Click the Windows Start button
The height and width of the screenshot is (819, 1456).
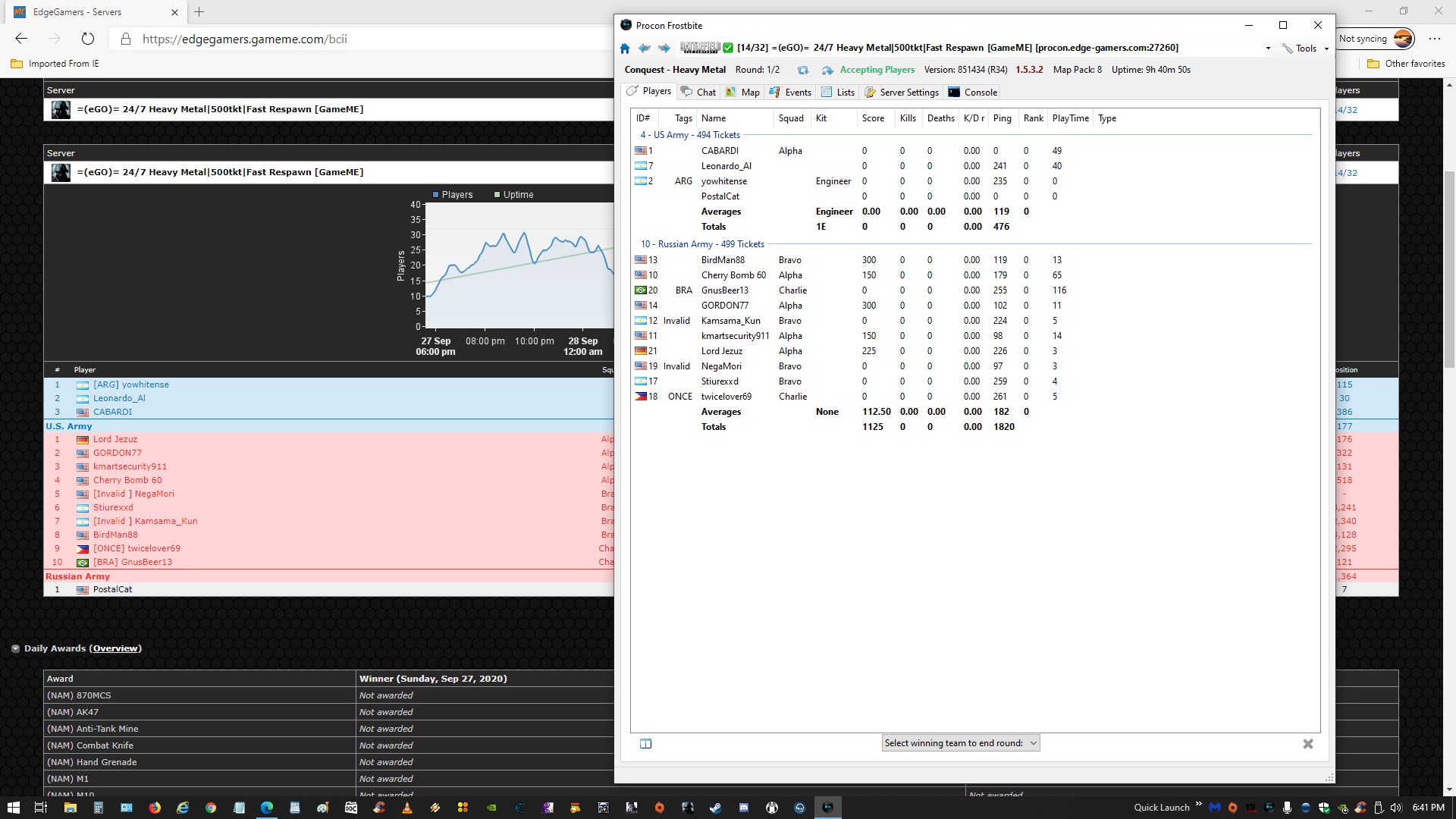point(14,808)
